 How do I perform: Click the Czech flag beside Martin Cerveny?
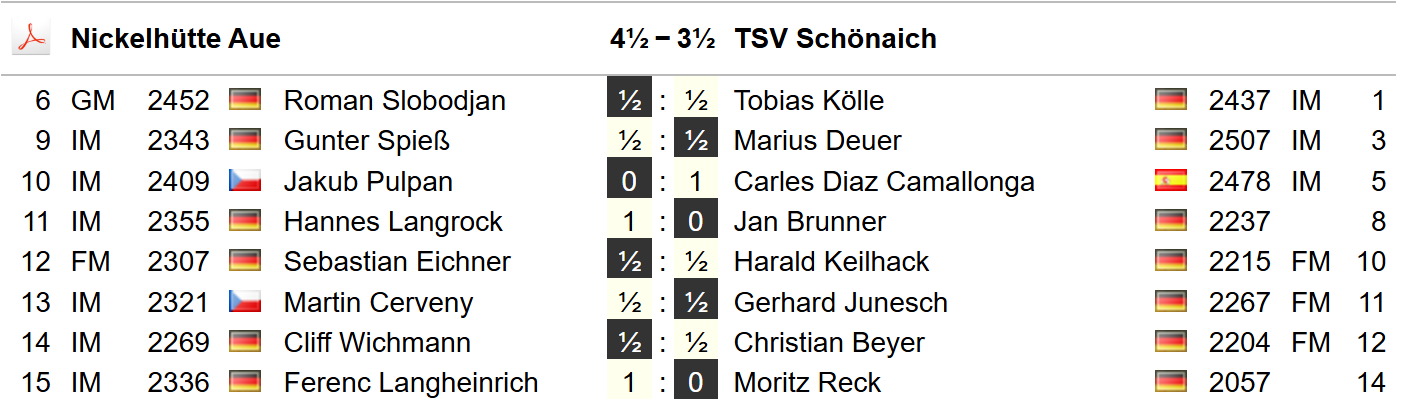tap(245, 302)
